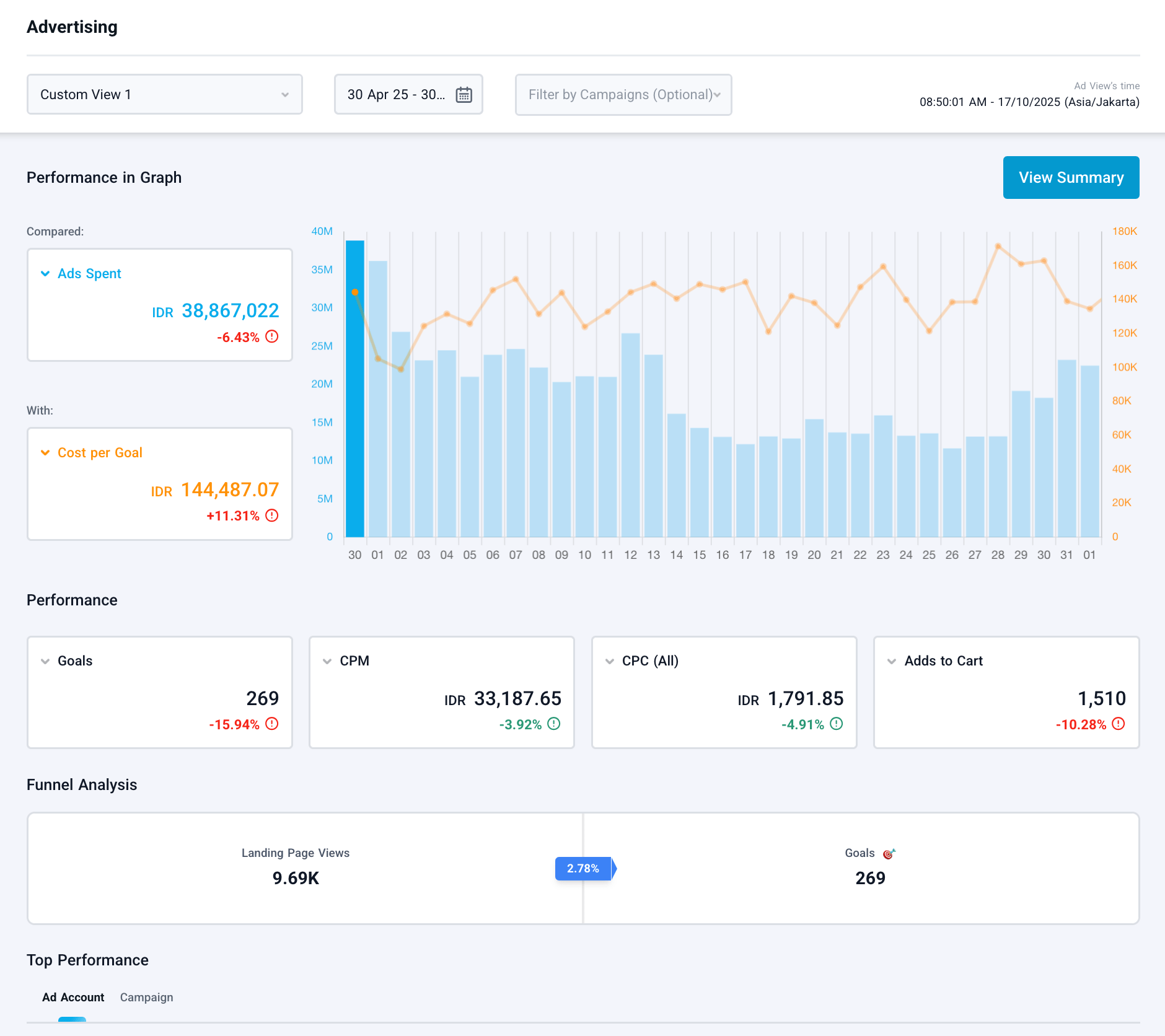Image resolution: width=1165 pixels, height=1036 pixels.
Task: Click the alert icon beside Adds to Cart -10.28%
Action: pos(1119,724)
